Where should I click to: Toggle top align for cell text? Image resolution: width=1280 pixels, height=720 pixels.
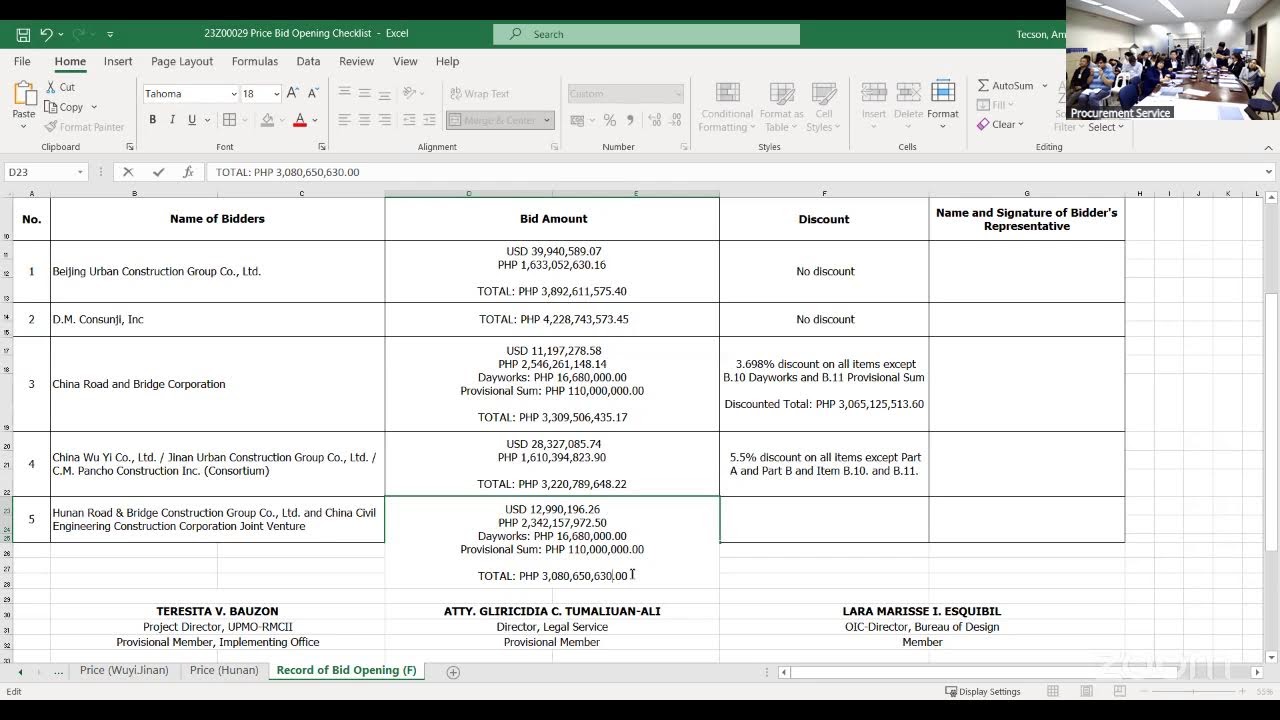[x=344, y=93]
